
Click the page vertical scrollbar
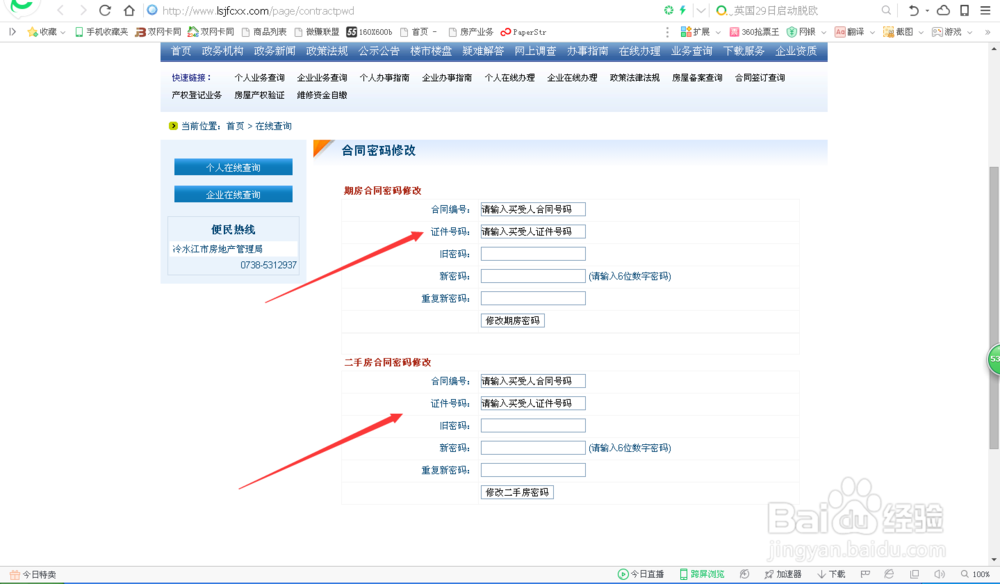click(x=994, y=306)
